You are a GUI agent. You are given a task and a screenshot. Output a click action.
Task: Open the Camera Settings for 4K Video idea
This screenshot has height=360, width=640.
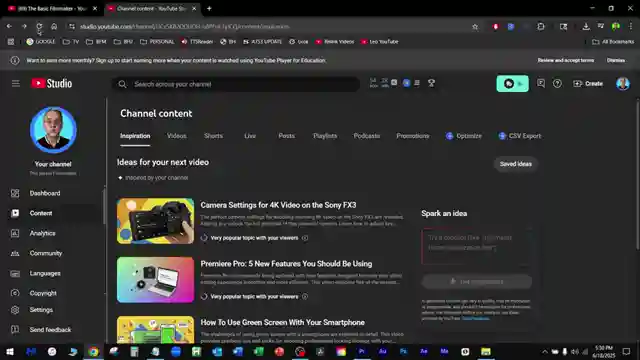[278, 205]
